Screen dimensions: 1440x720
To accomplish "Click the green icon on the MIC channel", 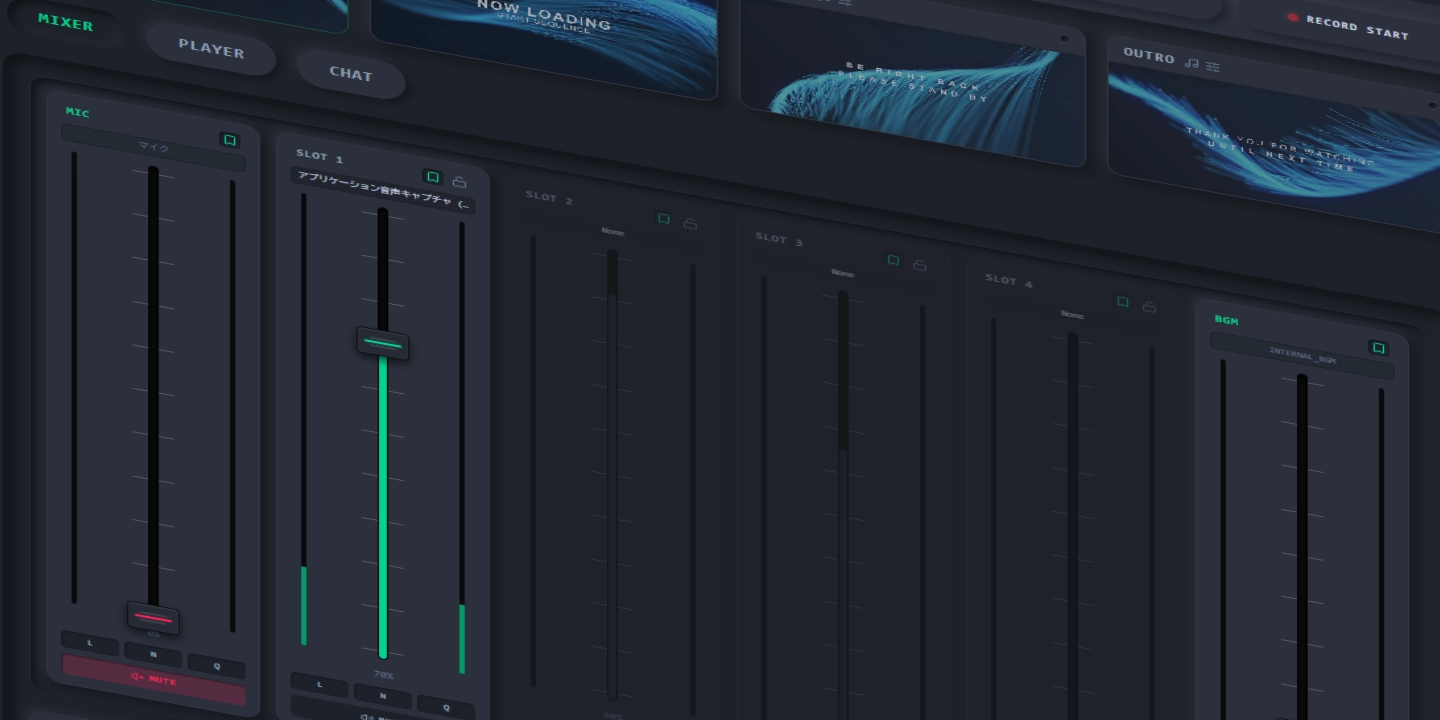I will coord(230,141).
